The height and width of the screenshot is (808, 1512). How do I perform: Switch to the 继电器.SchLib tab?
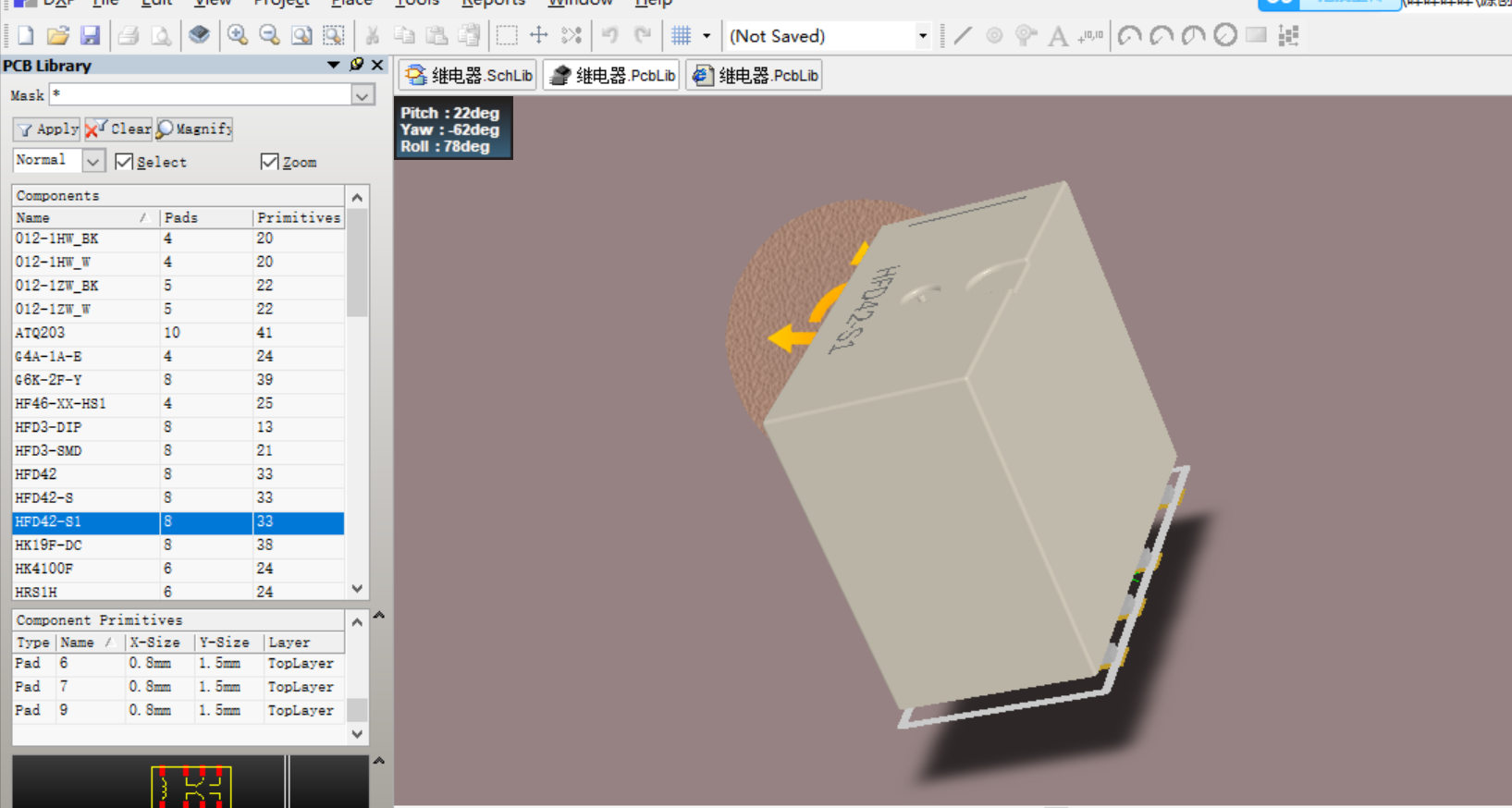(x=469, y=76)
